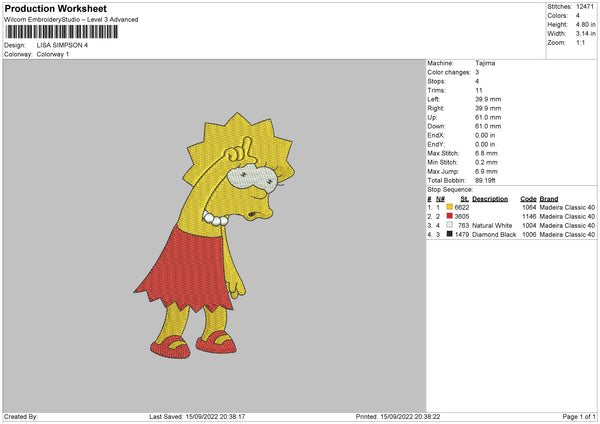This screenshot has height=424, width=600.
Task: Click the 'Trims:' value '11'
Action: click(479, 90)
